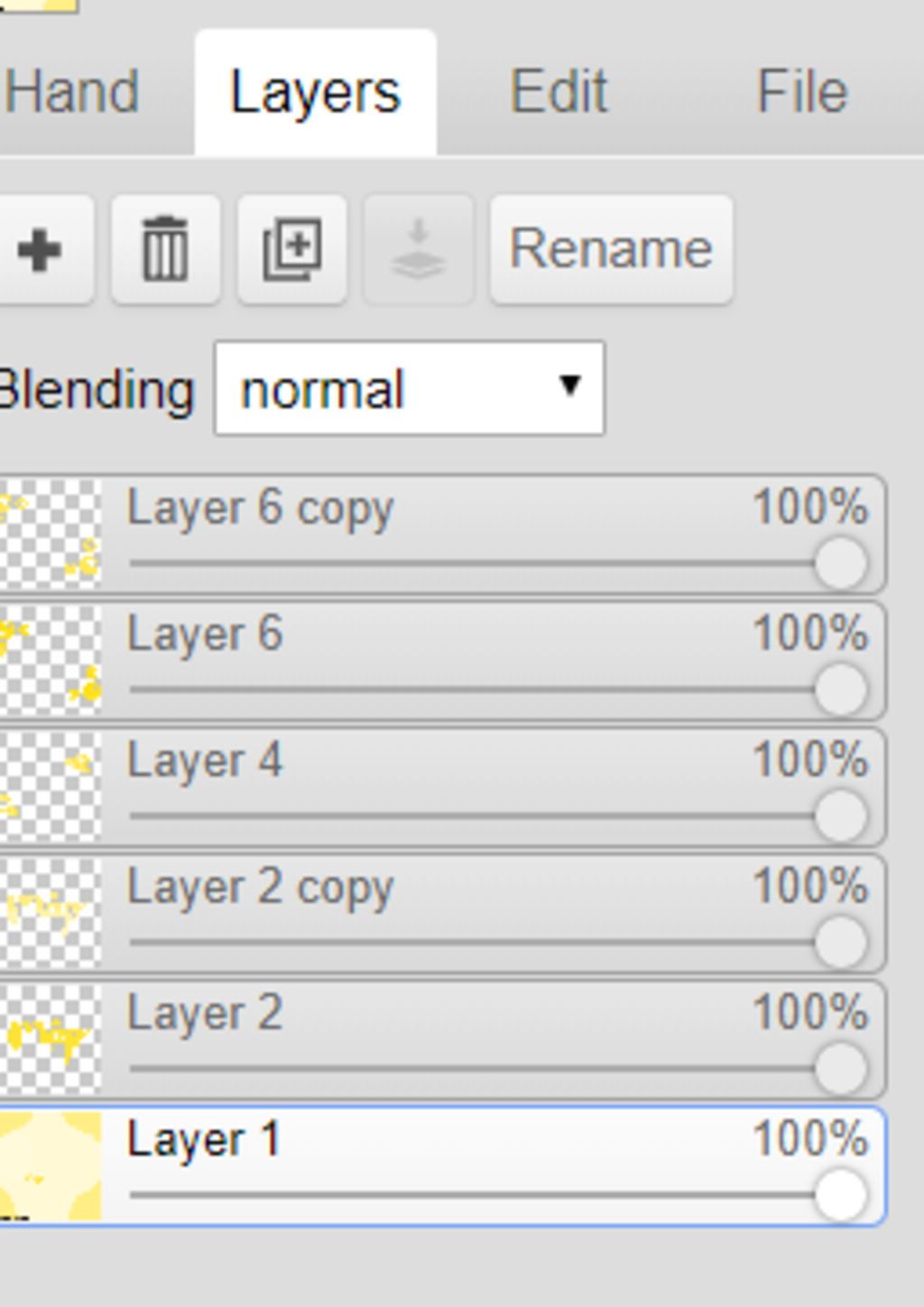Add a new layer with plus icon
The height and width of the screenshot is (1307, 924).
pos(41,249)
